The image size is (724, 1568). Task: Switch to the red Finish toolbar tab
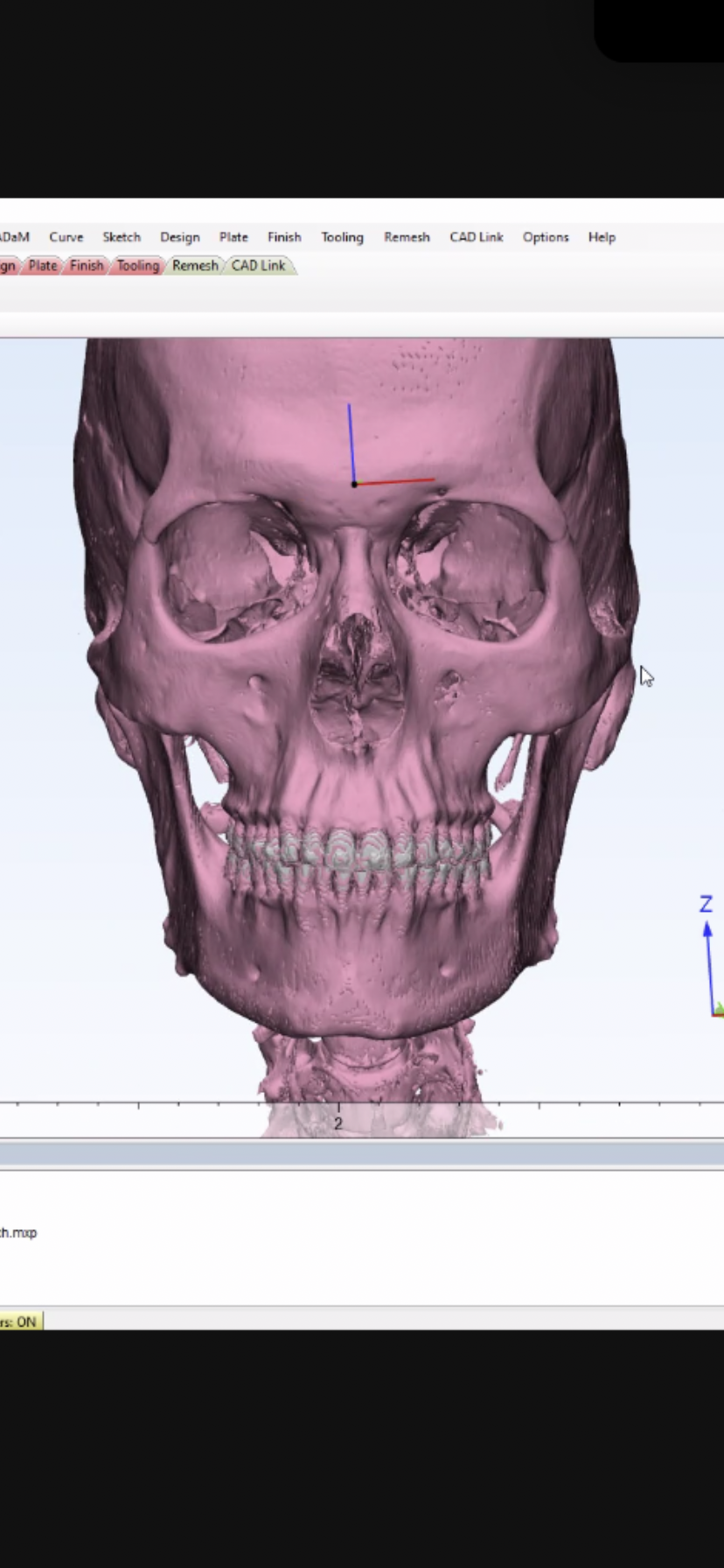coord(87,265)
